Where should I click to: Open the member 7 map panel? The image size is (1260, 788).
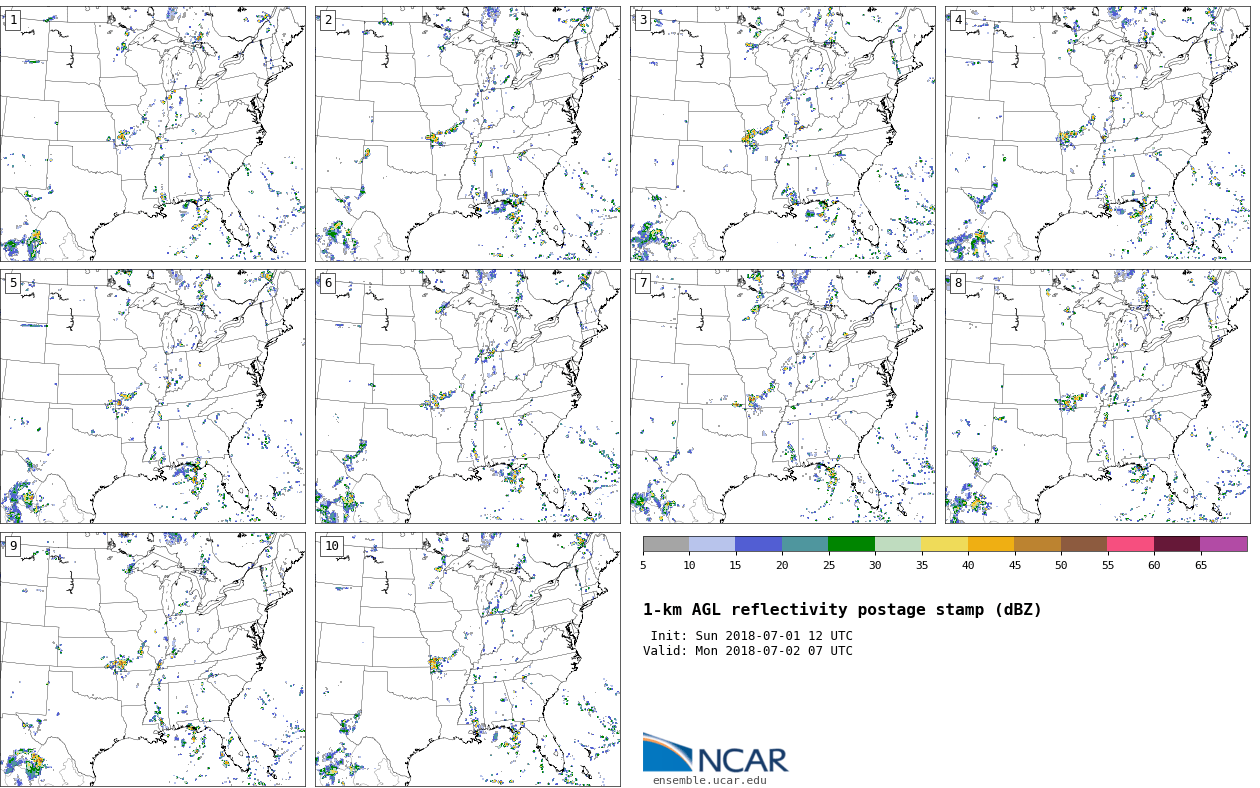click(x=782, y=396)
